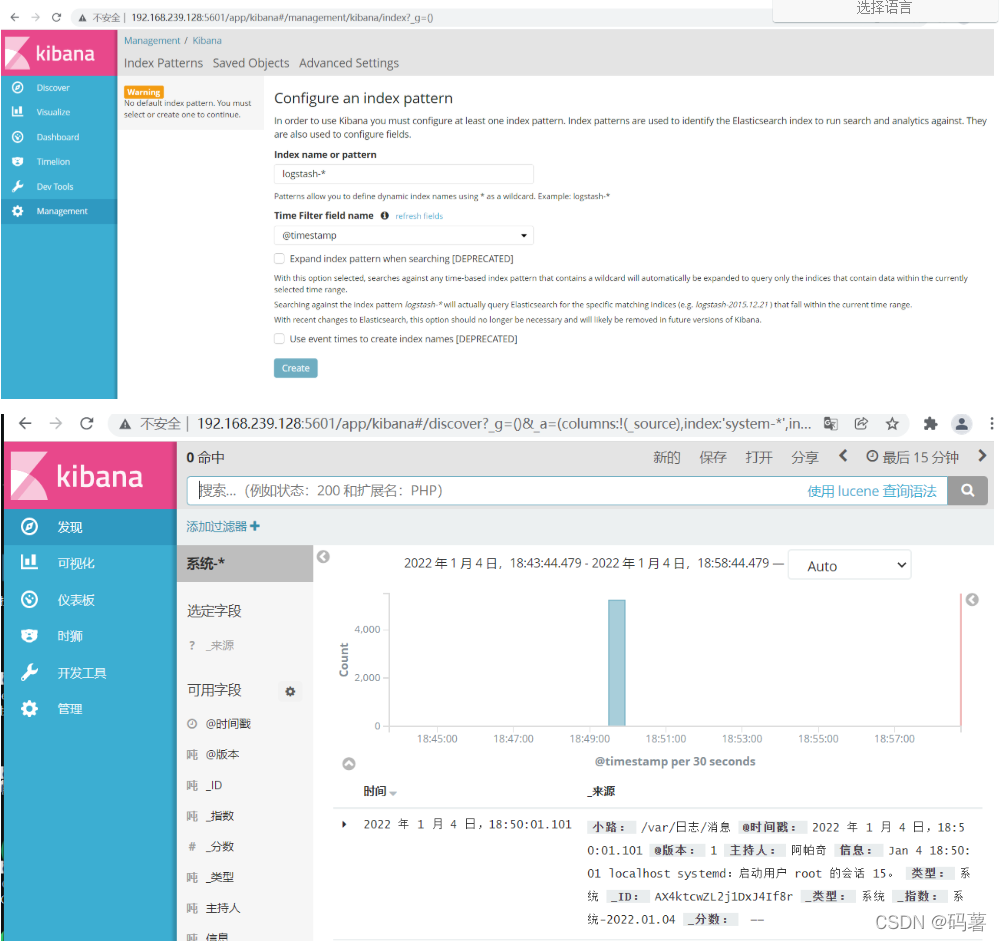Image resolution: width=1002 pixels, height=941 pixels.
Task: Click the histogram bar at 18:50
Action: (x=617, y=662)
